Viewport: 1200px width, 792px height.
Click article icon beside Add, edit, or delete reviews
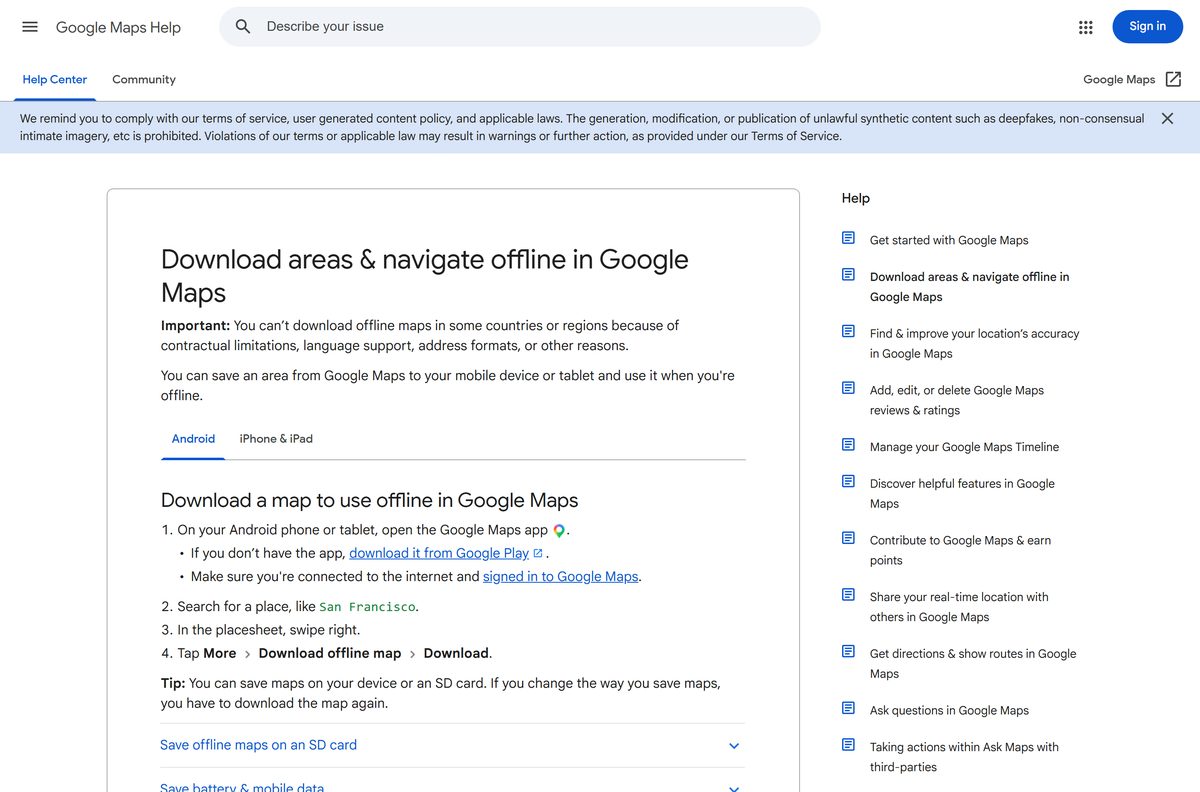tap(848, 389)
